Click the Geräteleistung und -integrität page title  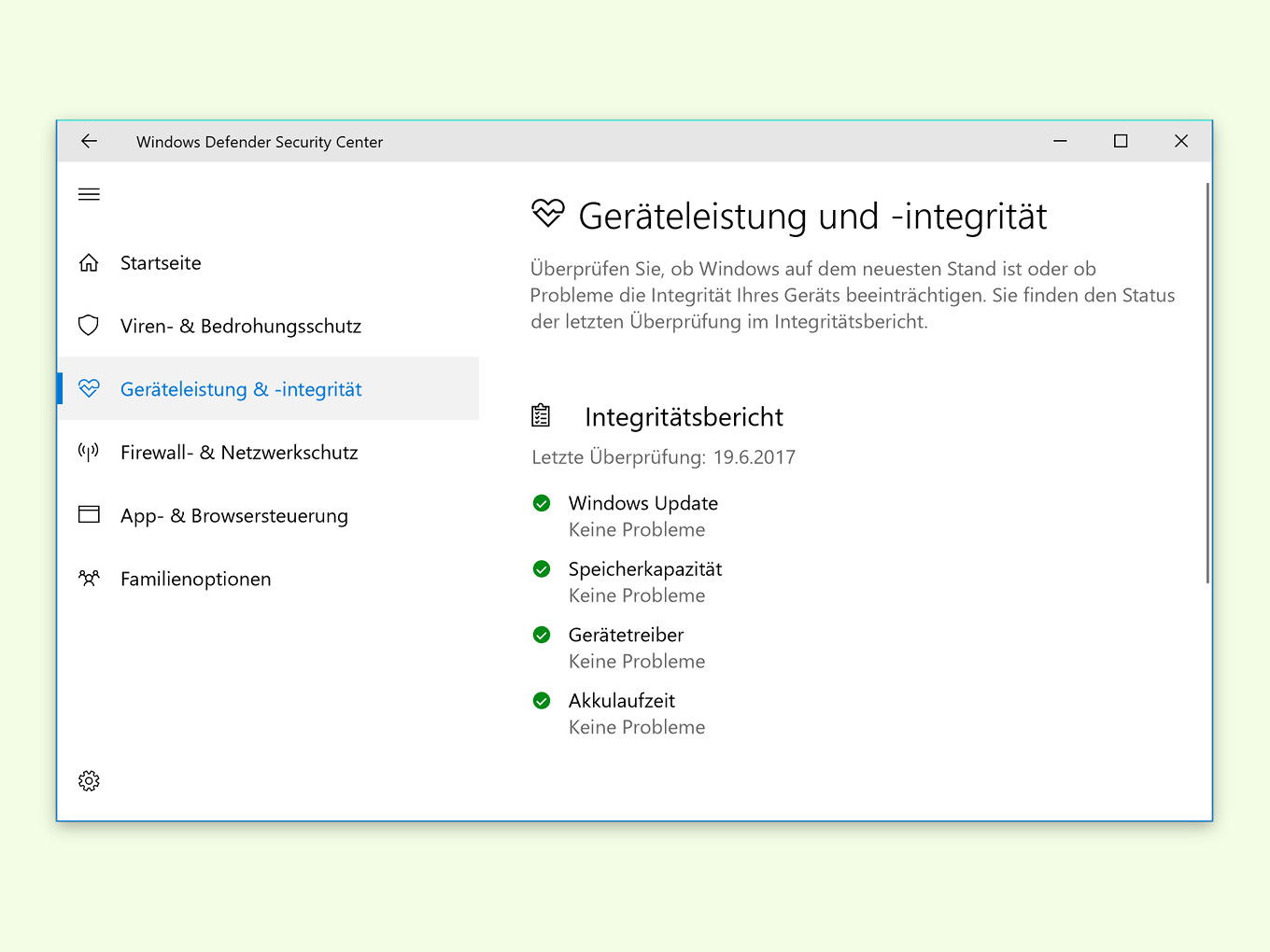point(812,217)
